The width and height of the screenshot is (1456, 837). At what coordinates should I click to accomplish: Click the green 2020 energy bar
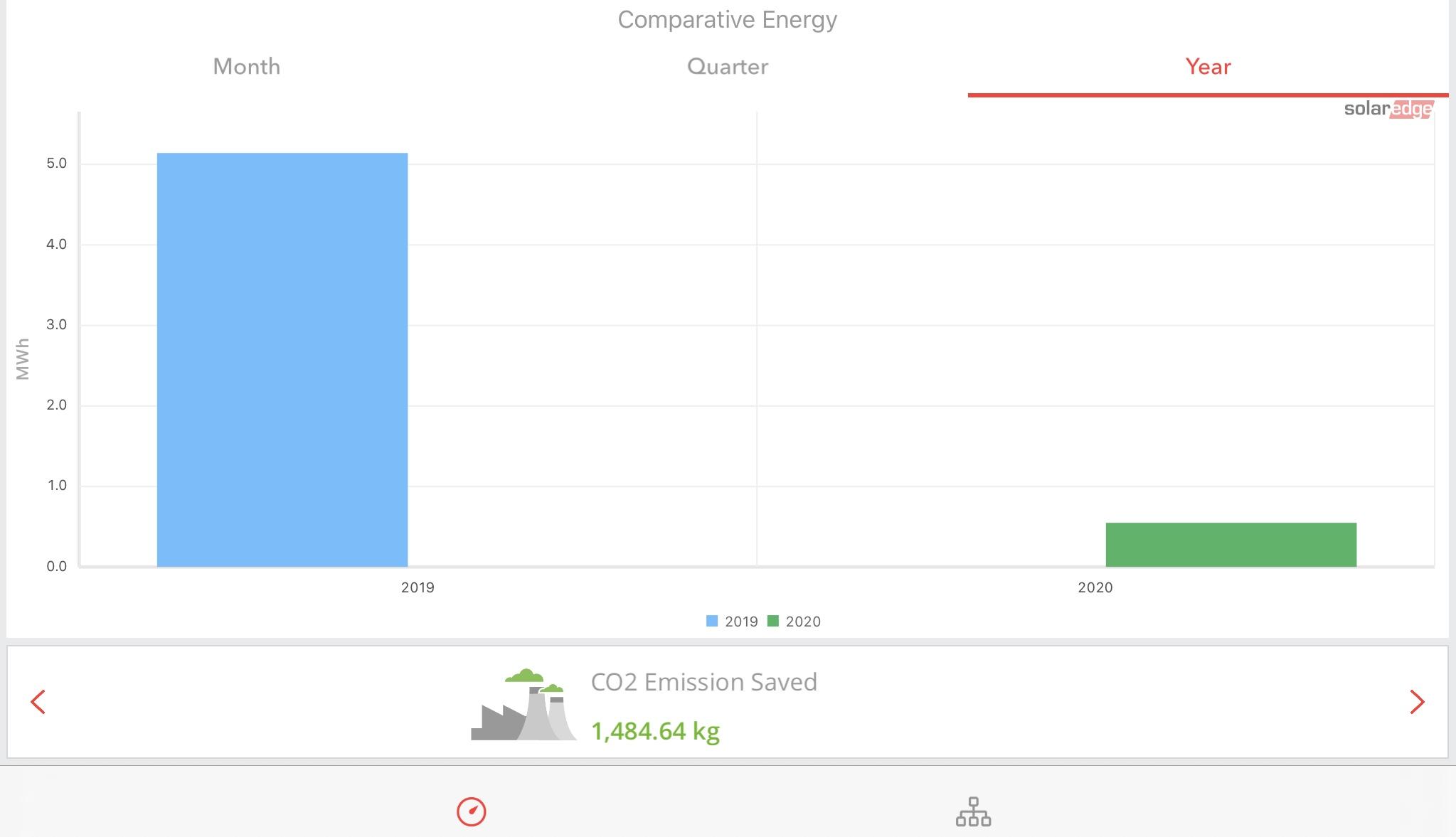coord(1231,545)
